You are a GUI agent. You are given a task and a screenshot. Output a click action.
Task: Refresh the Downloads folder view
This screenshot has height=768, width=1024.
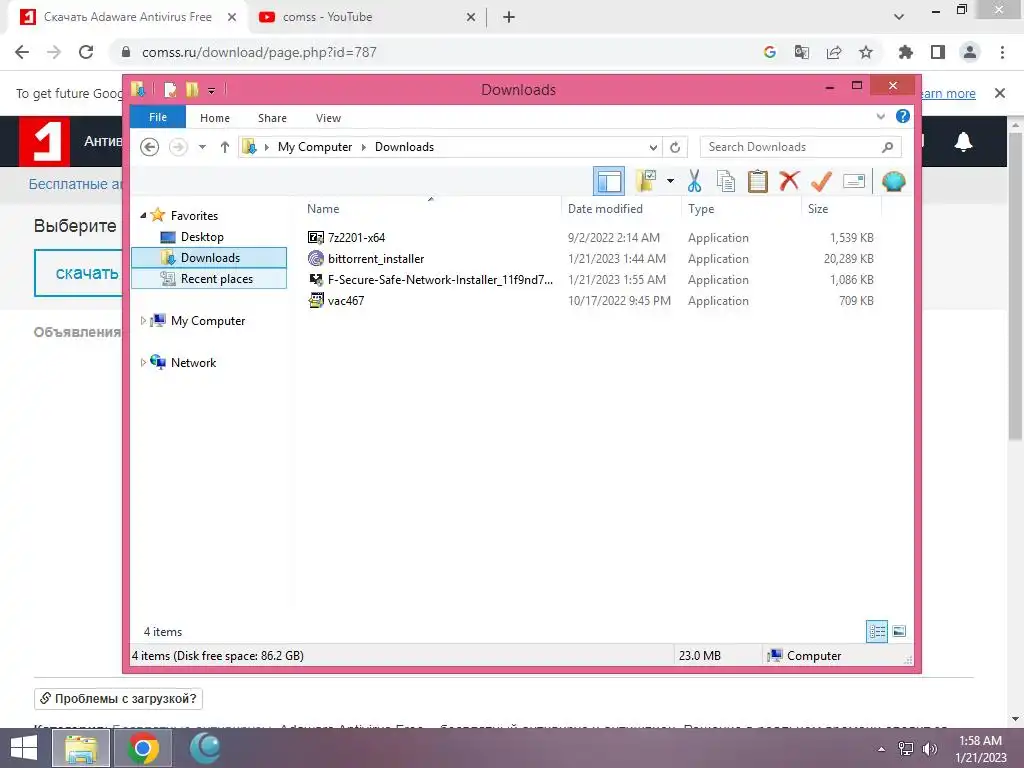click(675, 147)
